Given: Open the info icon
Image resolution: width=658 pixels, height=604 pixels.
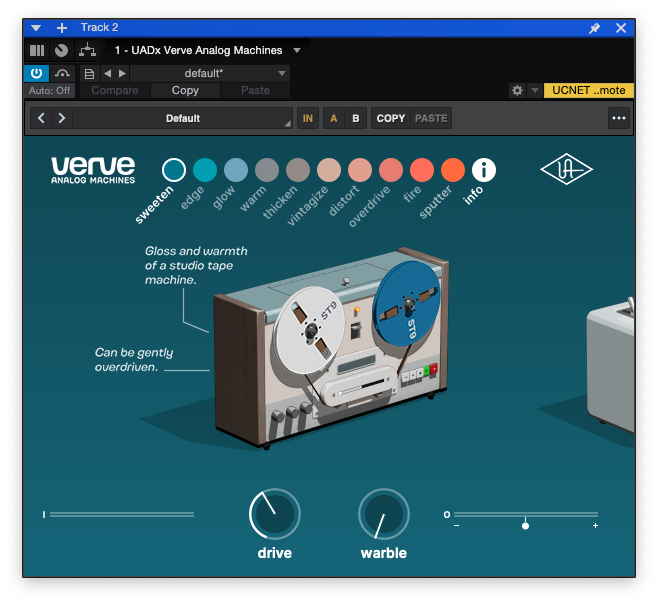Looking at the screenshot, I should 484,170.
